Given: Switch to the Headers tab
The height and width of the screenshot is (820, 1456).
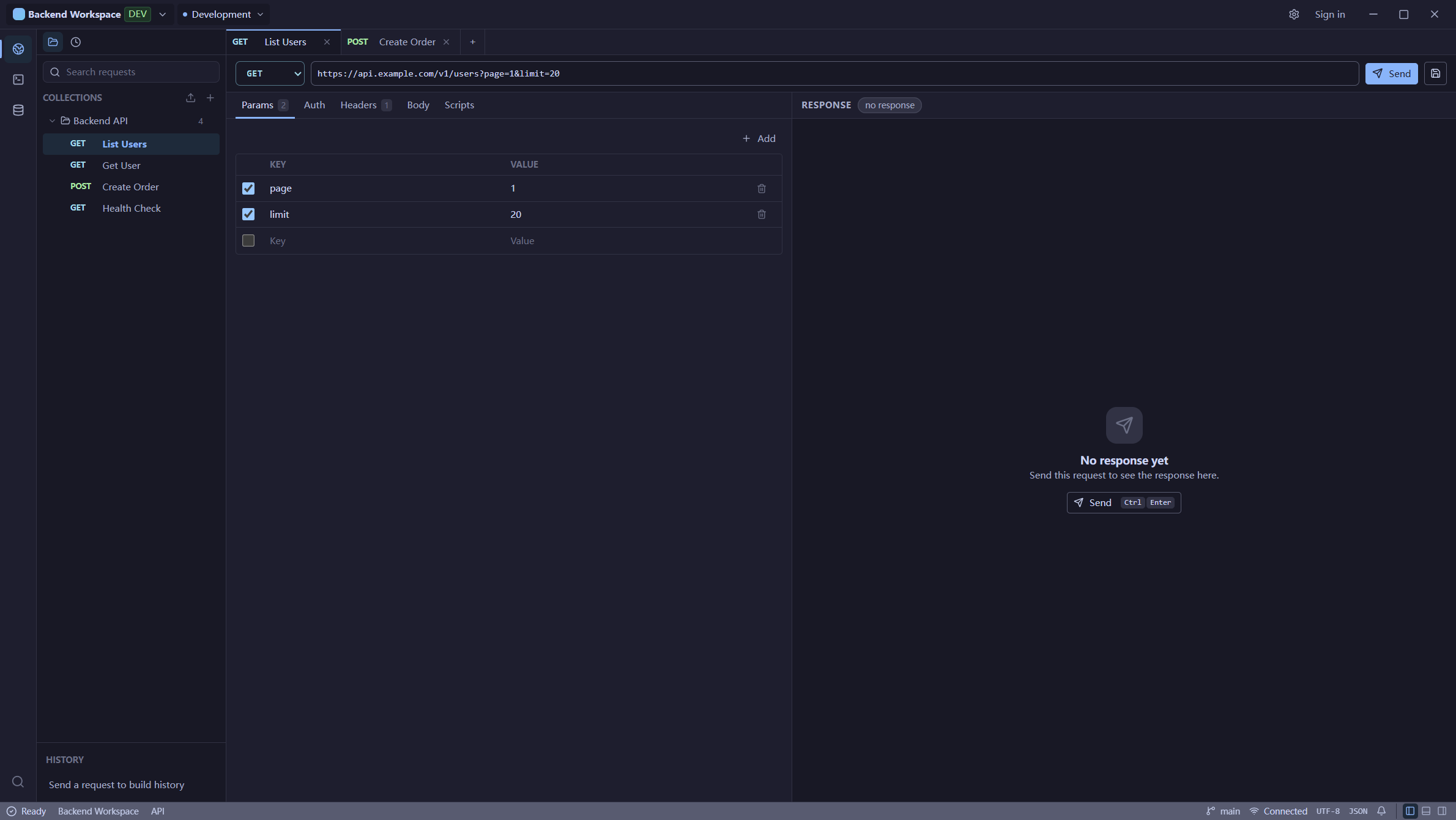Looking at the screenshot, I should click(365, 105).
